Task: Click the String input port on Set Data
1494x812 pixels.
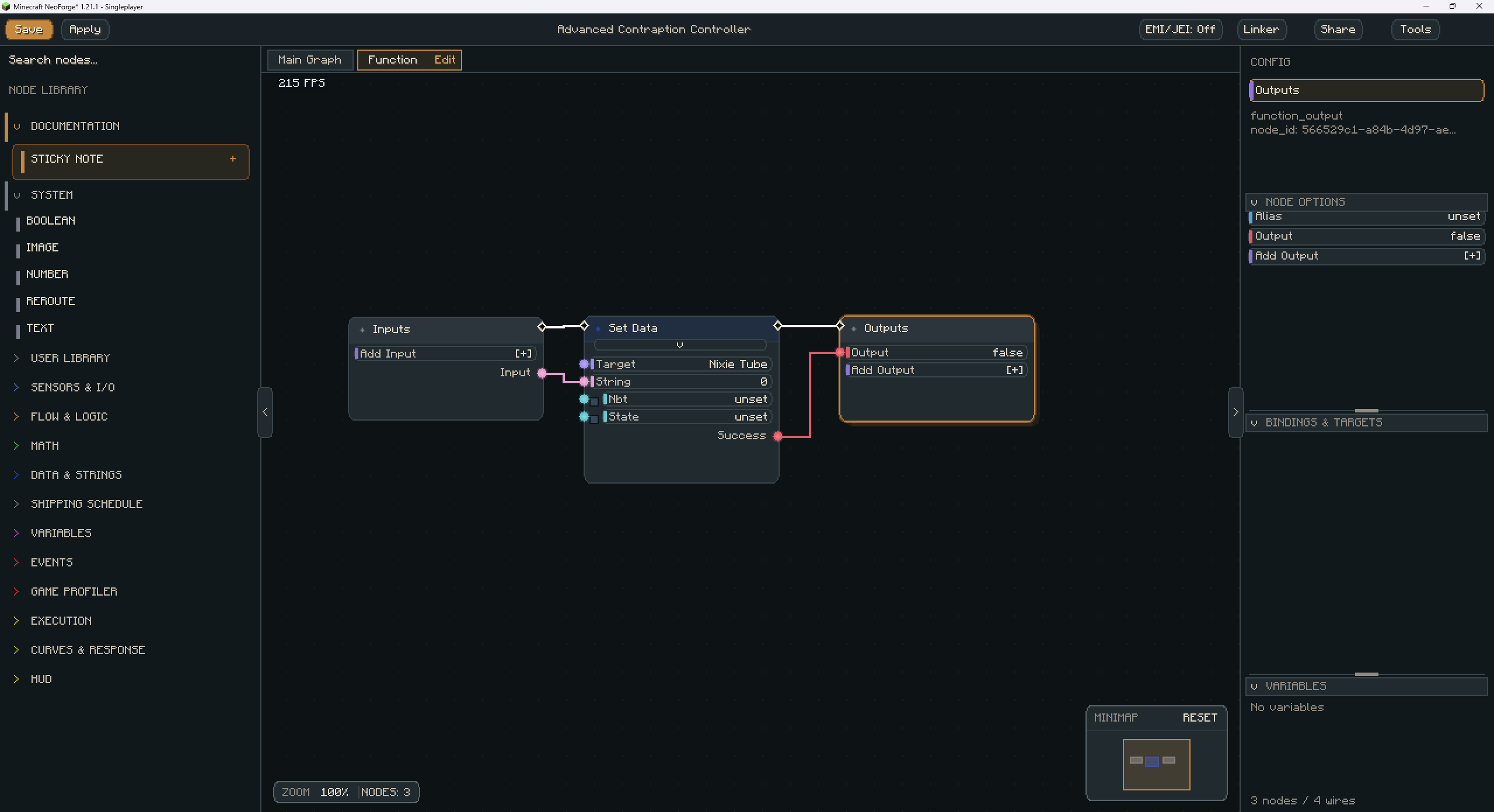Action: (x=584, y=381)
